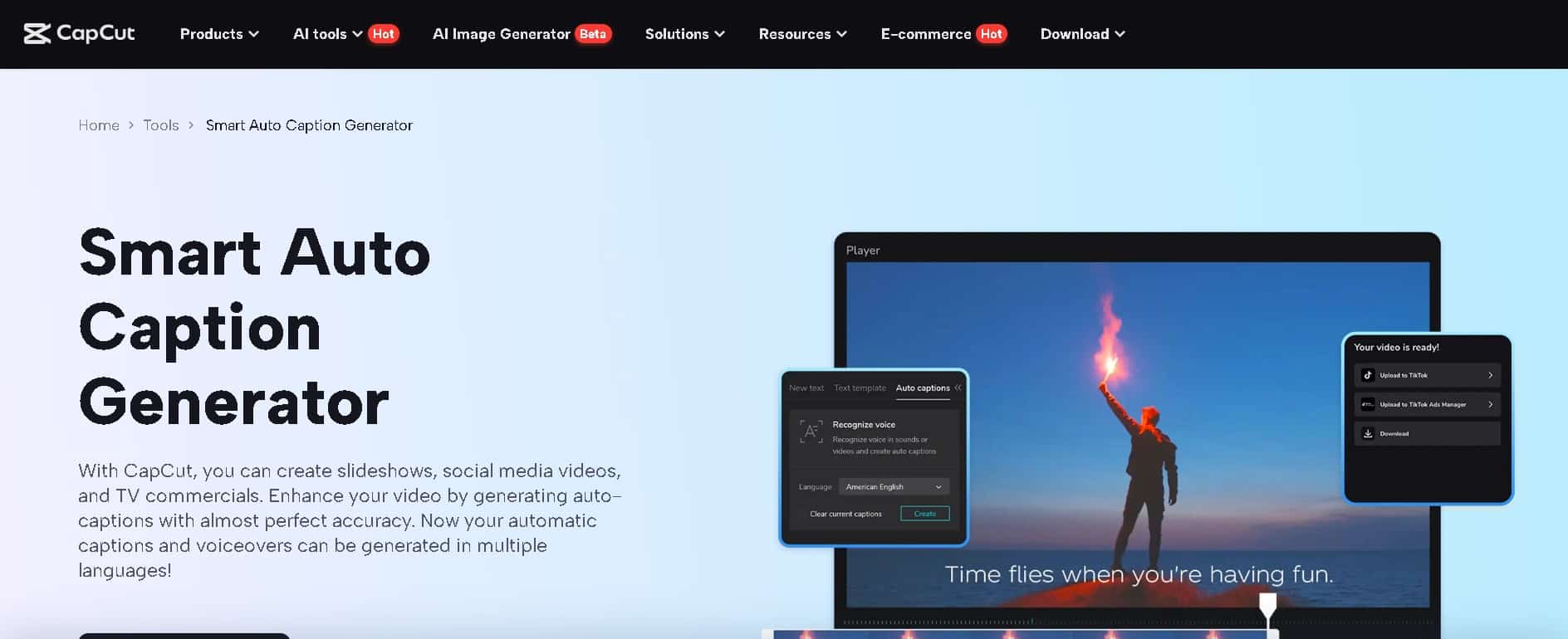Click the arrow next to TikTok Ads Manager
This screenshot has height=639, width=1568.
pos(1490,404)
